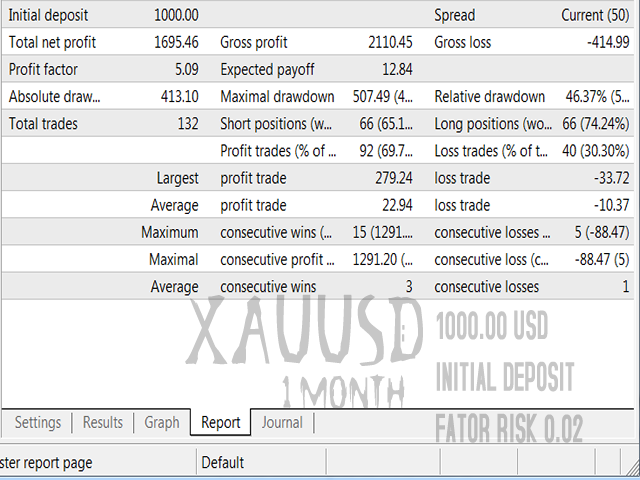Show the Graph tab

pyautogui.click(x=162, y=423)
